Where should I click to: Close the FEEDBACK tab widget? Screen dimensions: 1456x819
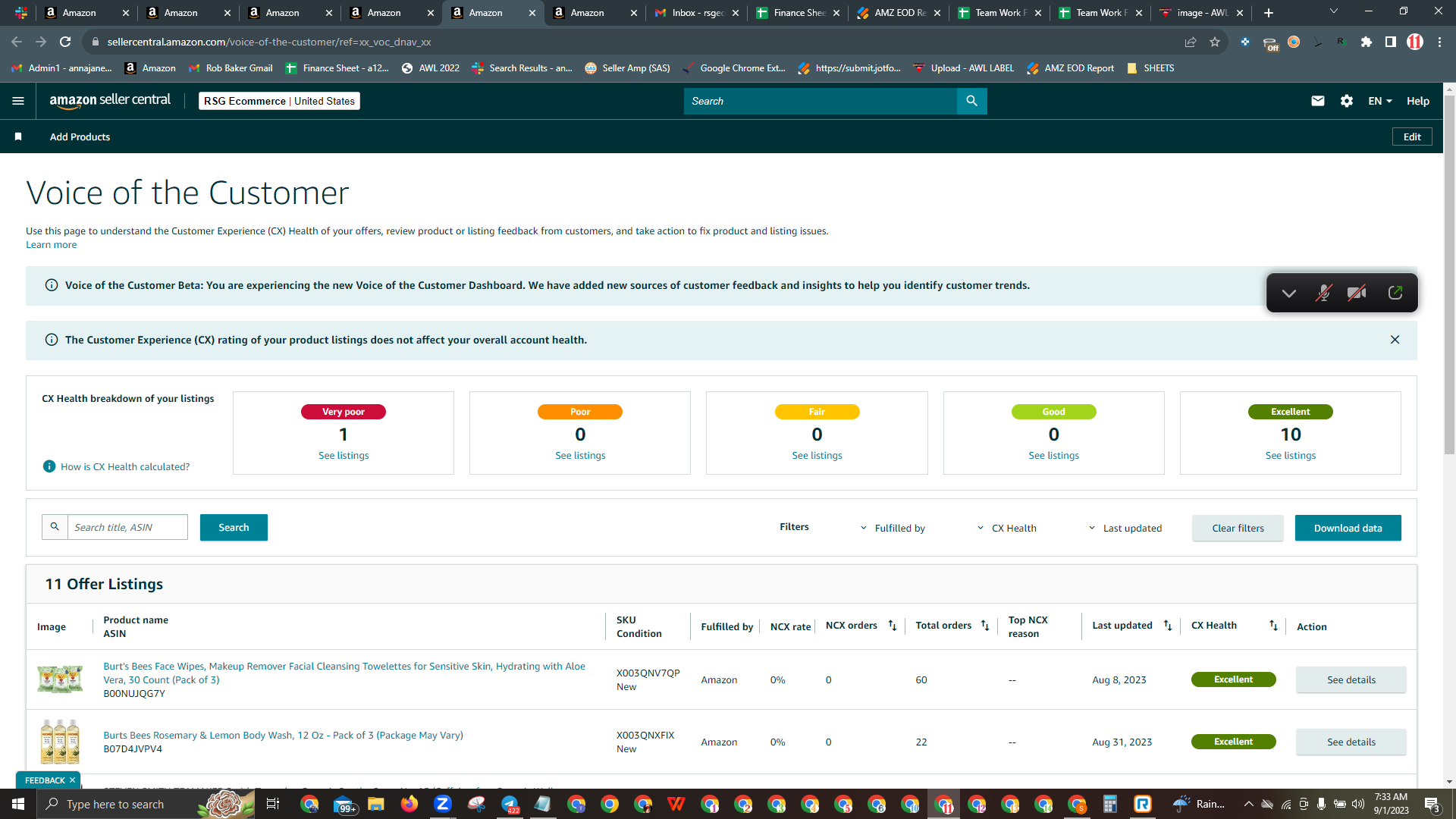pos(72,780)
